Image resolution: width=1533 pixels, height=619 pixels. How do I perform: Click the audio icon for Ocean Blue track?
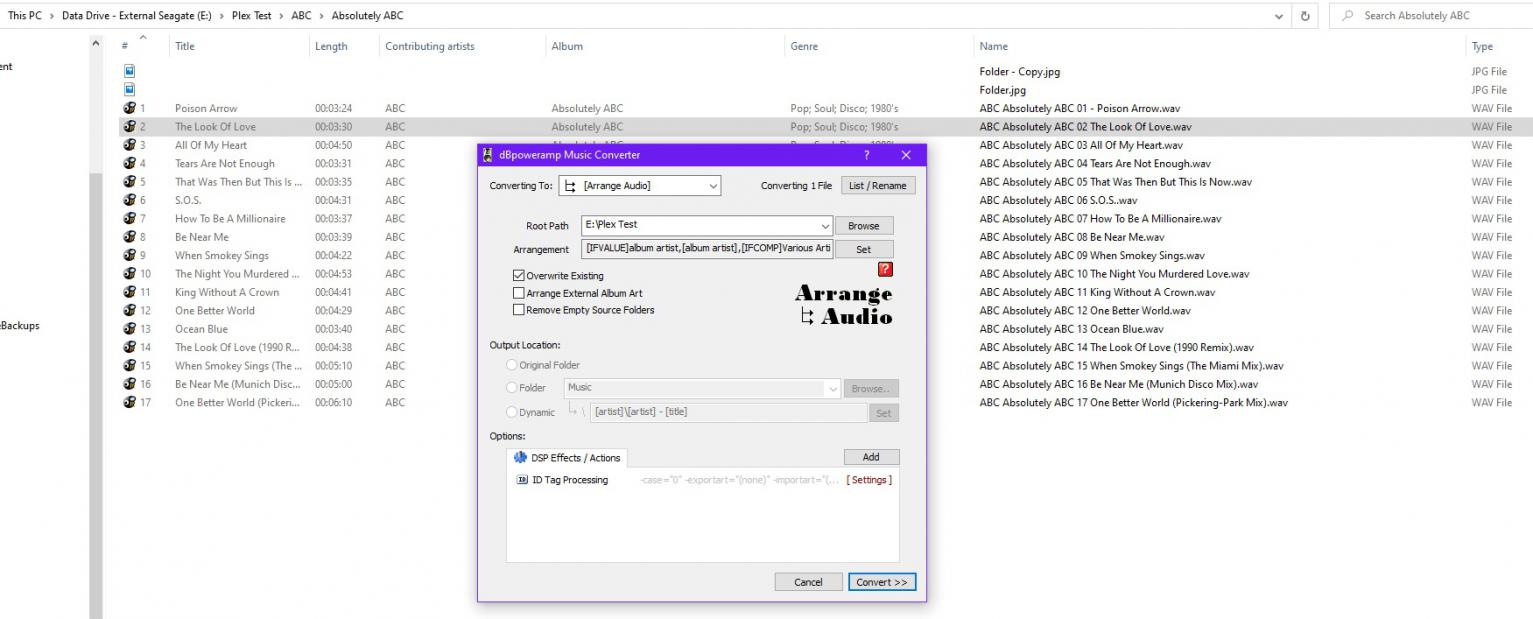(x=129, y=329)
